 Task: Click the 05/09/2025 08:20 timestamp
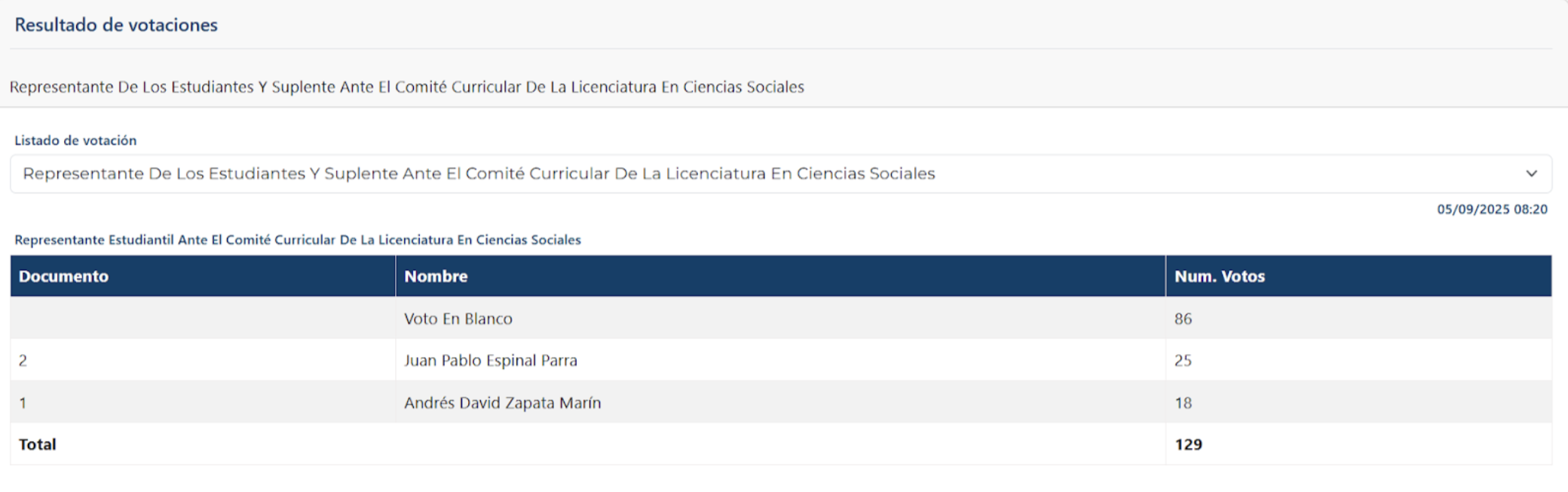pos(1492,209)
